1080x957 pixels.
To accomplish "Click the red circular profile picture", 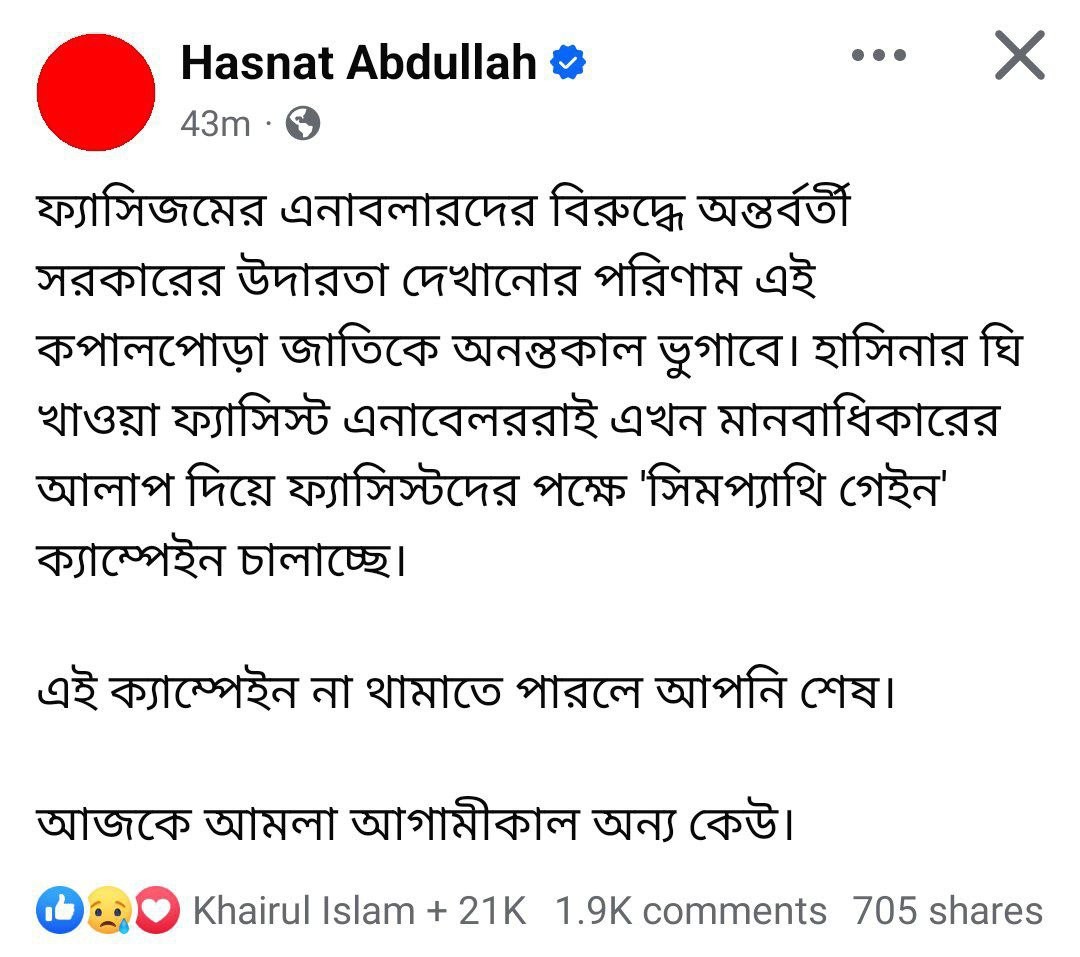I will [x=96, y=92].
